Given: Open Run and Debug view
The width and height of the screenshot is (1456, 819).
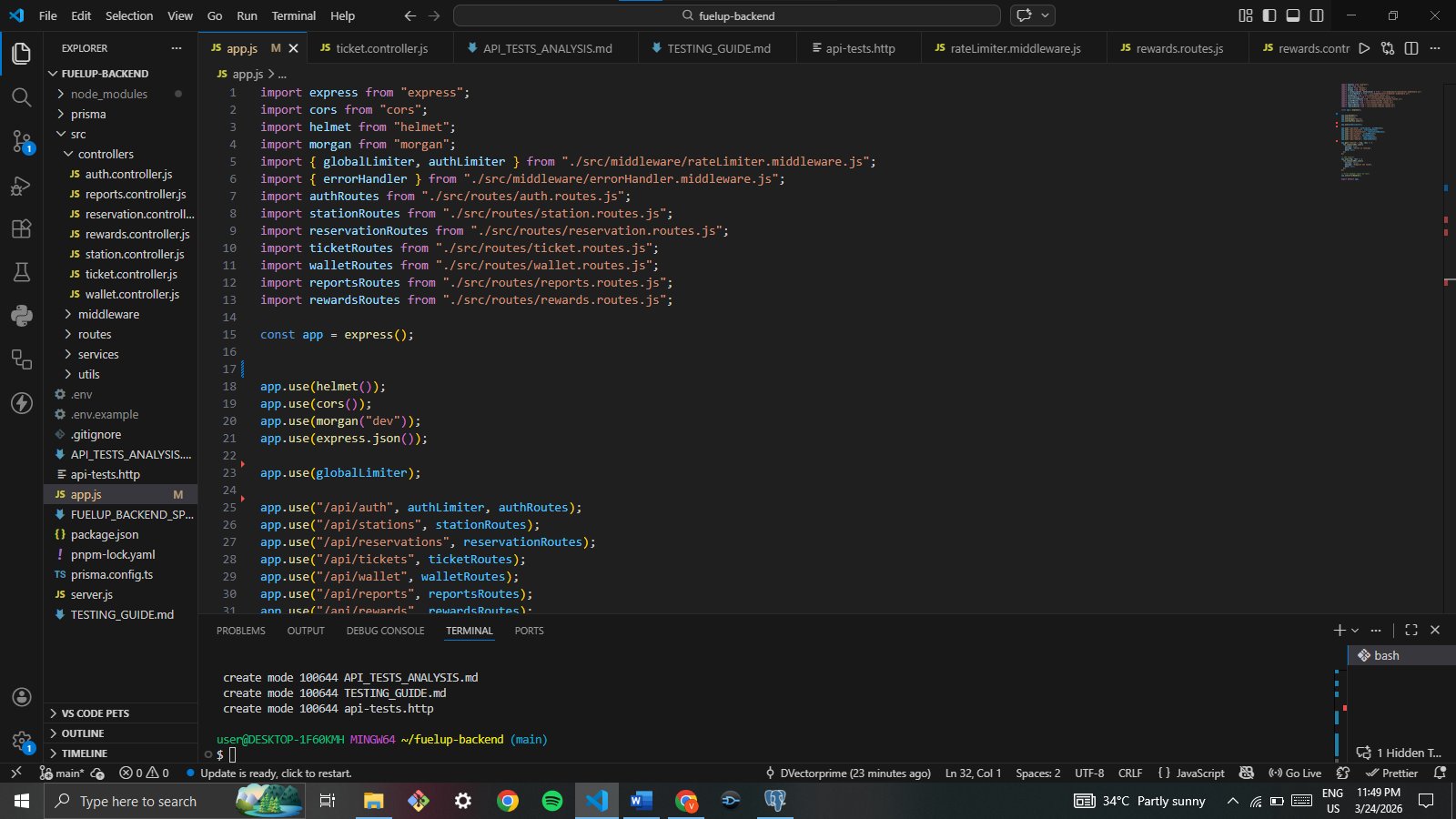Looking at the screenshot, I should 21,186.
